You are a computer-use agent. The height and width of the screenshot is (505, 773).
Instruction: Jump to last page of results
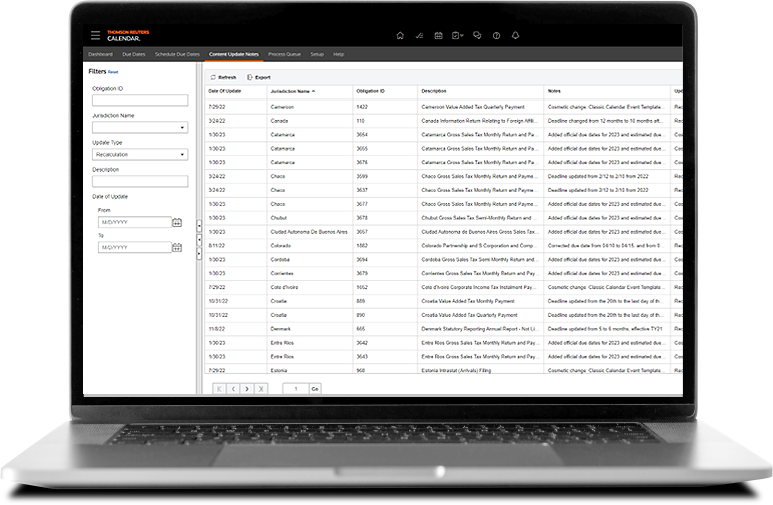pyautogui.click(x=261, y=388)
